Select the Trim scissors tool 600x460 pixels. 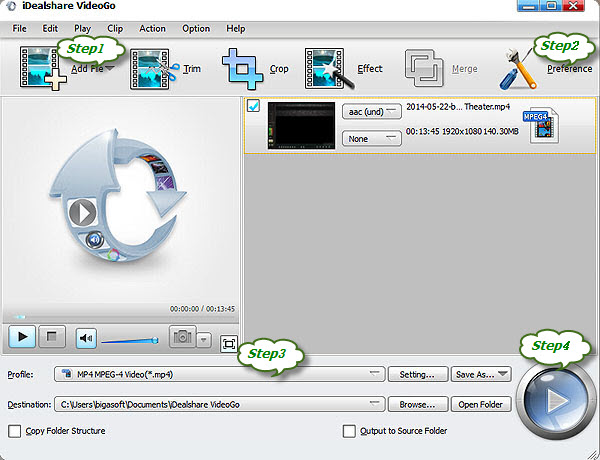[155, 69]
